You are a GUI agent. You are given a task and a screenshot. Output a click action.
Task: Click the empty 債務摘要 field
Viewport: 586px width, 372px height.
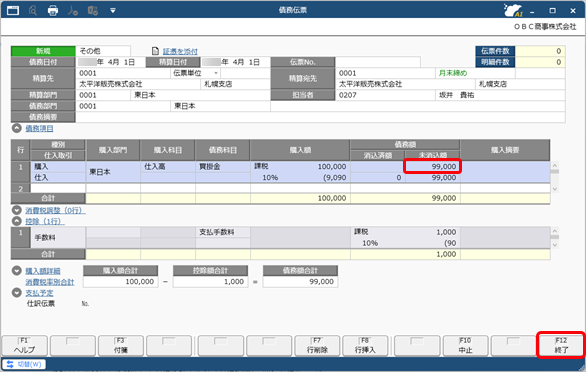click(x=320, y=117)
